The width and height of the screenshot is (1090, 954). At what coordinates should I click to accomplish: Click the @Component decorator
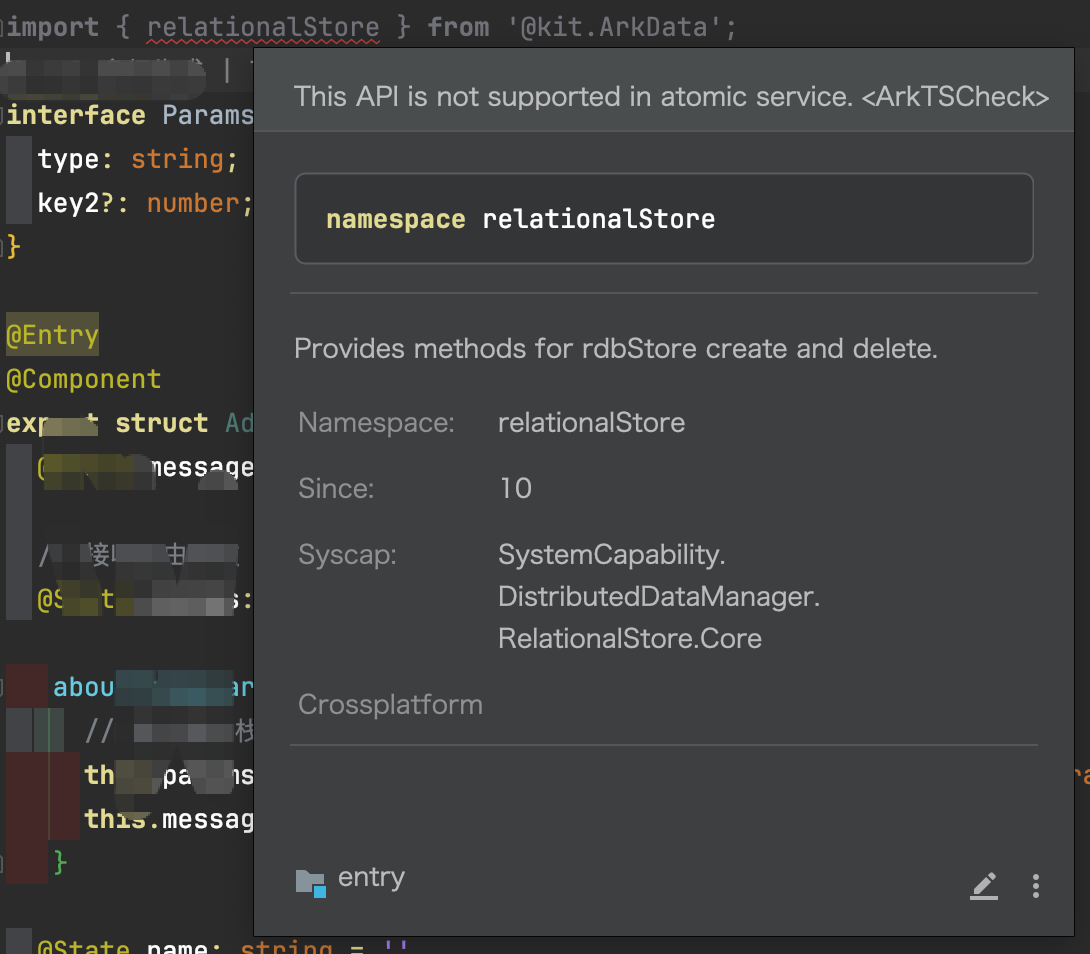(84, 380)
